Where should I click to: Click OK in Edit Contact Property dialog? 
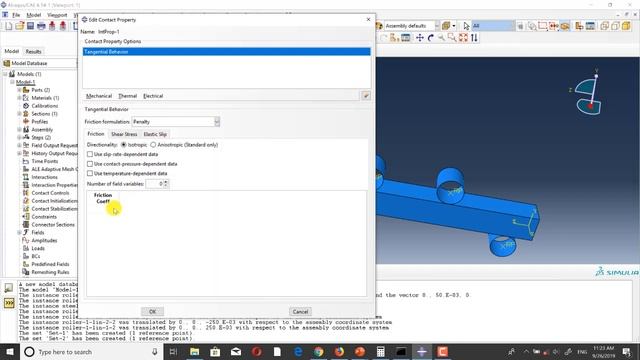coord(152,312)
